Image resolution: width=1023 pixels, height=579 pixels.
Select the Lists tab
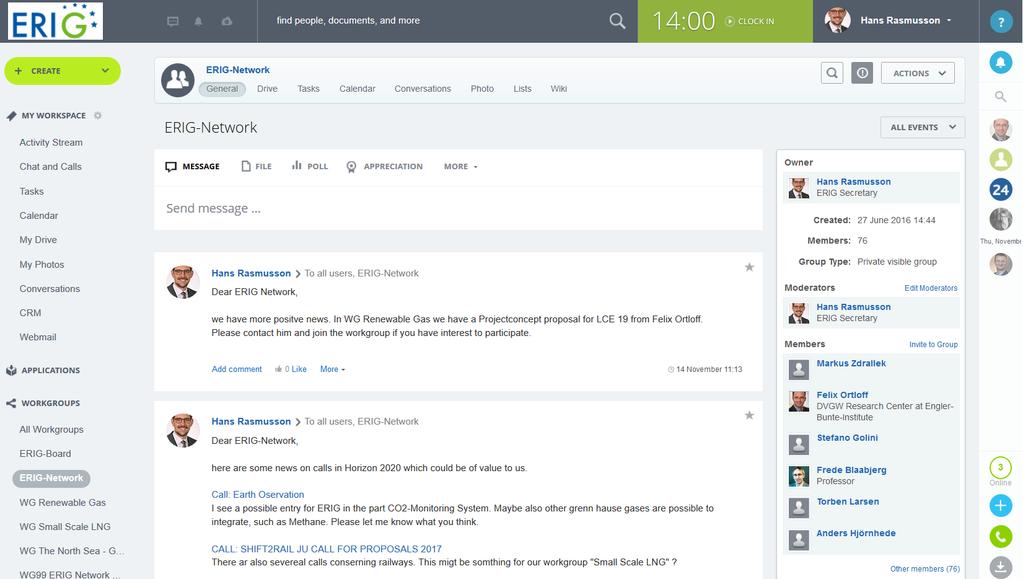[523, 89]
